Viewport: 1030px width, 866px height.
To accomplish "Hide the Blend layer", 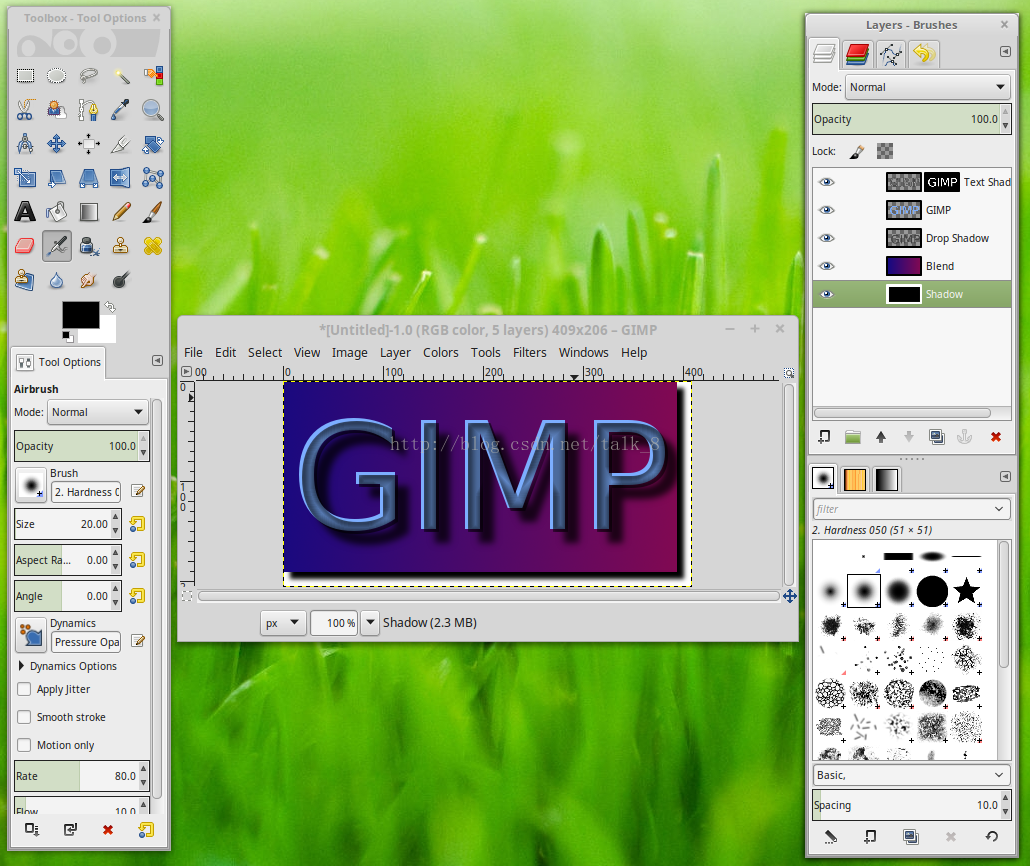I will point(827,266).
